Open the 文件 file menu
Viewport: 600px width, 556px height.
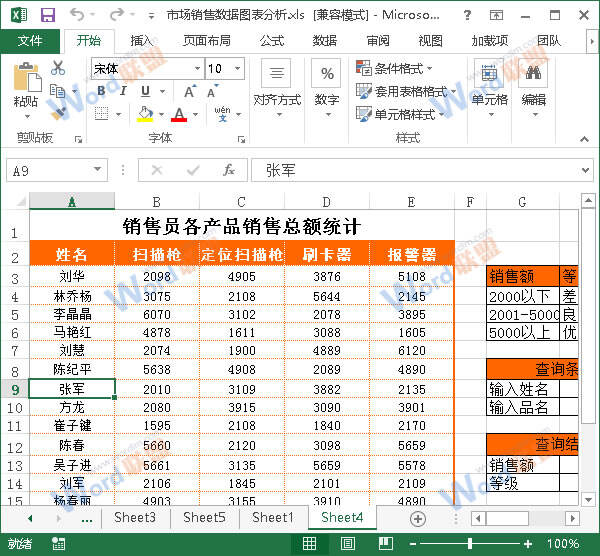pos(30,41)
